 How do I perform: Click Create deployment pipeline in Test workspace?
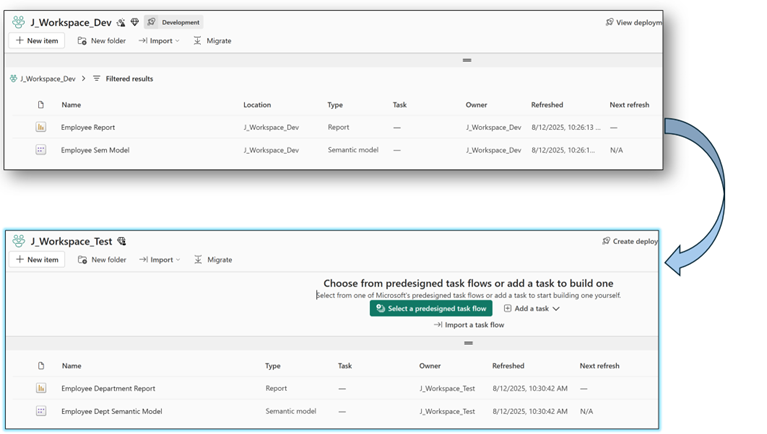631,241
